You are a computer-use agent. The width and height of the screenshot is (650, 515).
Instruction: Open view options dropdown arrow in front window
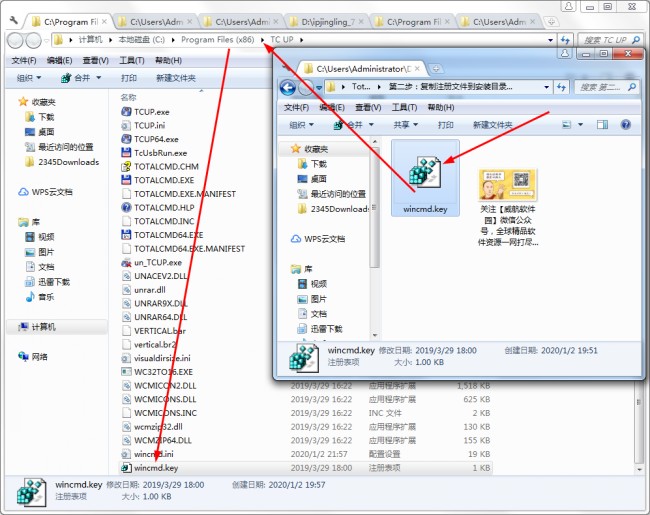(580, 124)
